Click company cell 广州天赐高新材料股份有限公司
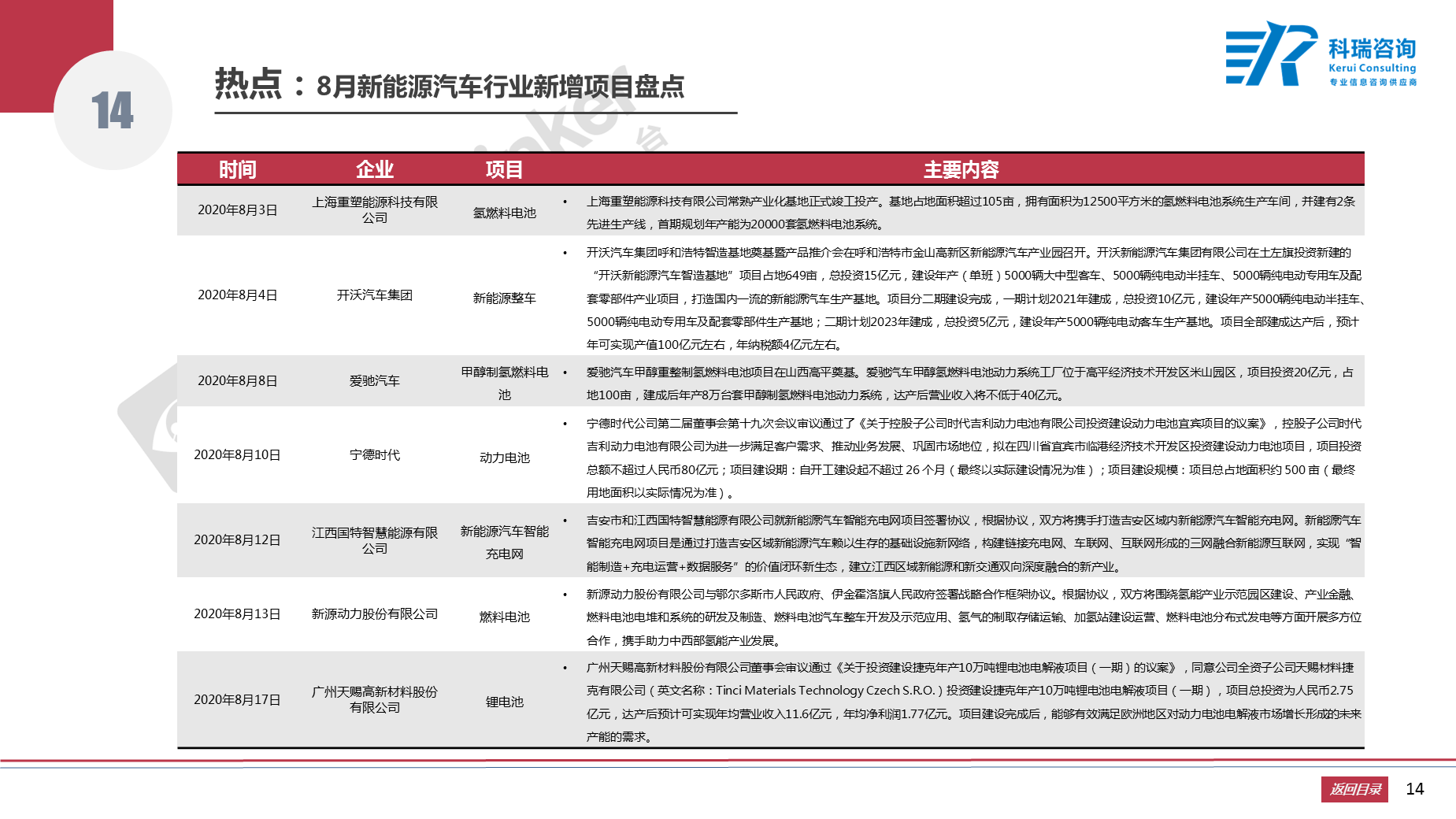 (x=375, y=700)
